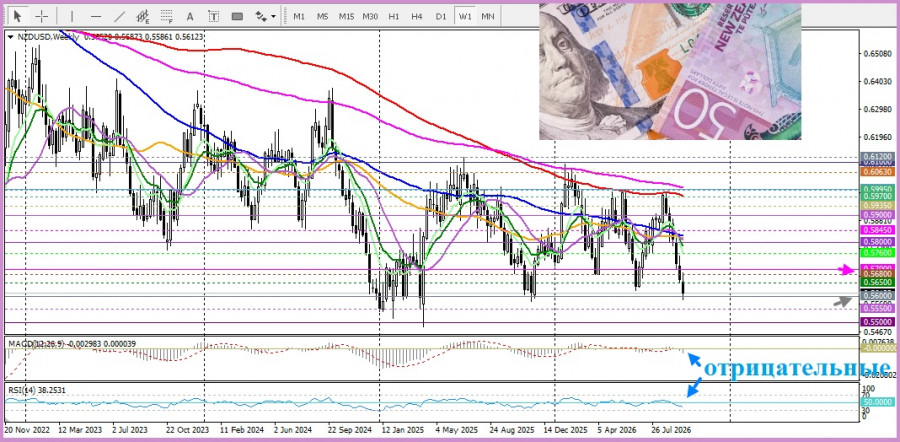Image resolution: width=900 pixels, height=442 pixels.
Task: Click the RSI(14) 38.2531 indicator label
Action: (37, 390)
